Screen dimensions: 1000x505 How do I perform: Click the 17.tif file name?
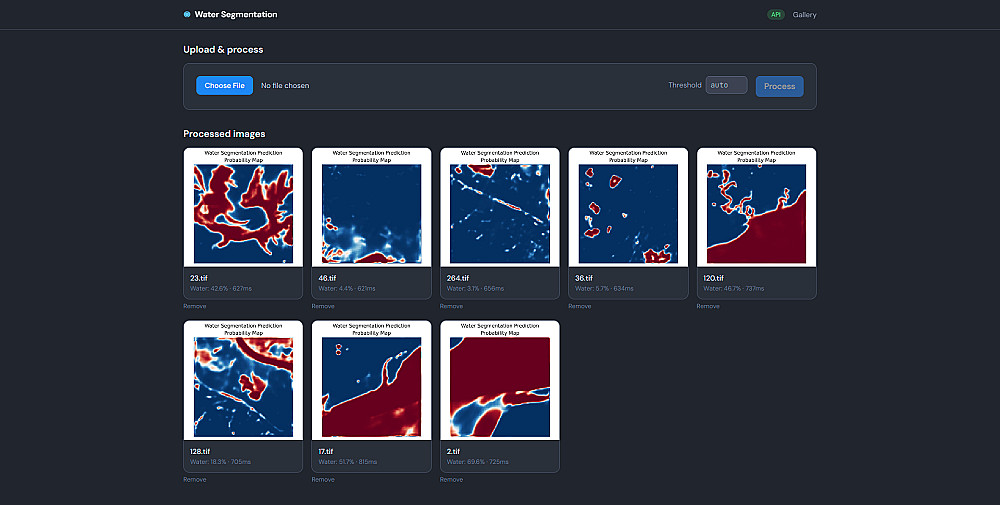326,451
